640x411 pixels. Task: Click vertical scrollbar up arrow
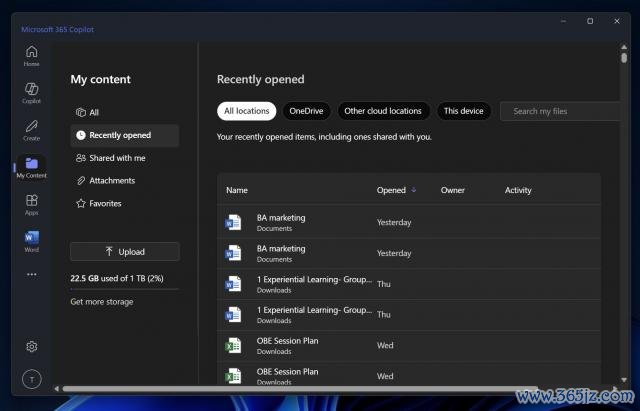(x=624, y=47)
